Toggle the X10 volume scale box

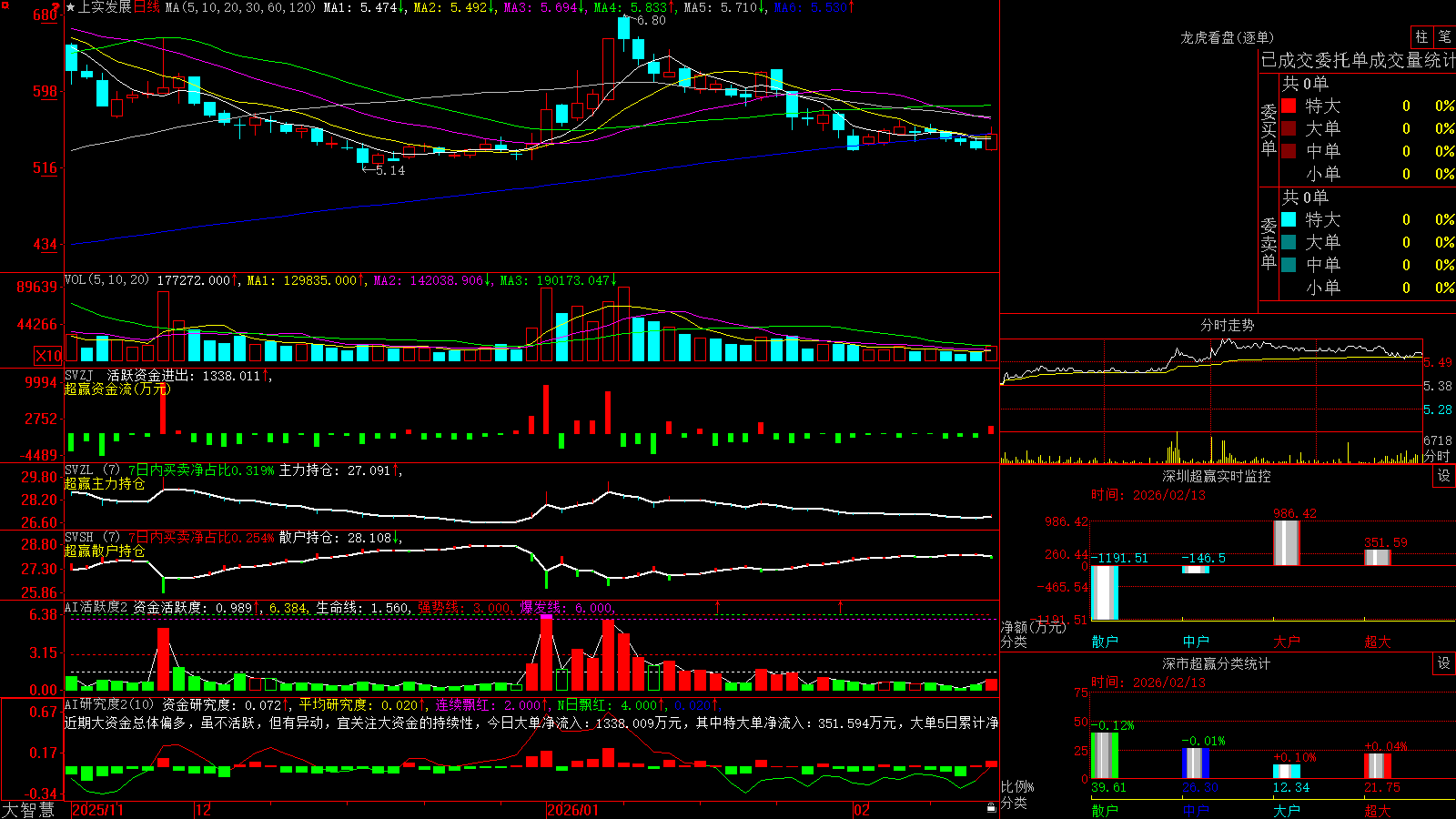pos(48,356)
